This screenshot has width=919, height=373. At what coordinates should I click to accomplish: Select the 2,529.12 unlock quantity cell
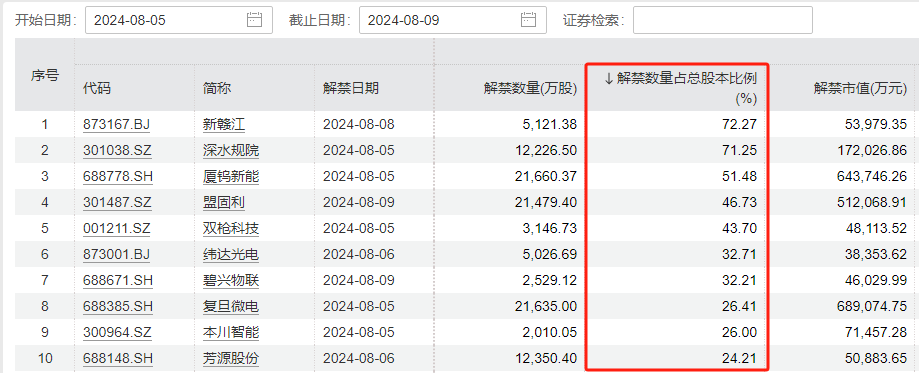(x=549, y=280)
